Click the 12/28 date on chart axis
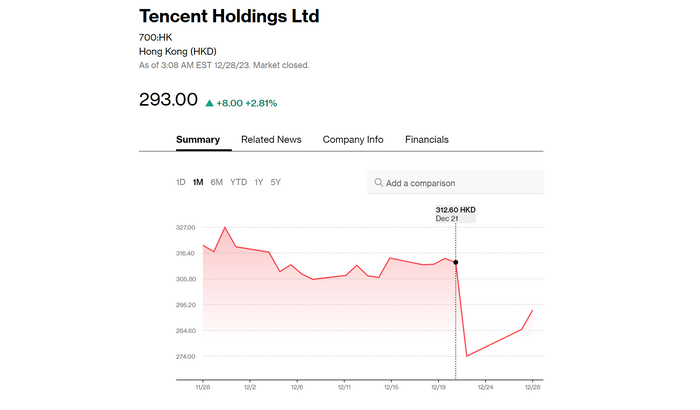Viewport: 700px width, 410px height. coord(532,386)
